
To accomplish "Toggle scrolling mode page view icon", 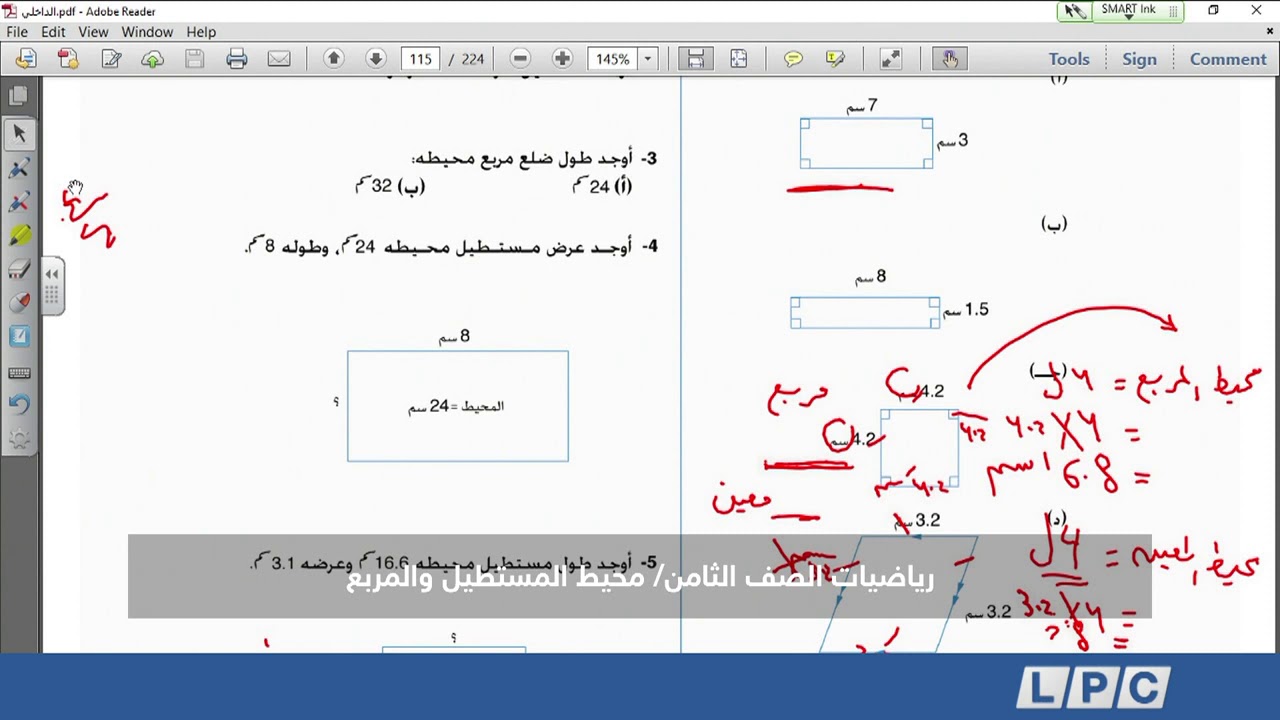I will coord(696,59).
